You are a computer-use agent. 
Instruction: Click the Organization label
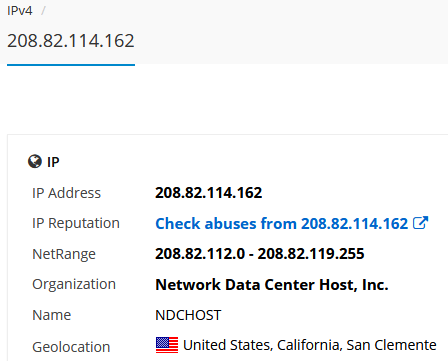tap(74, 284)
